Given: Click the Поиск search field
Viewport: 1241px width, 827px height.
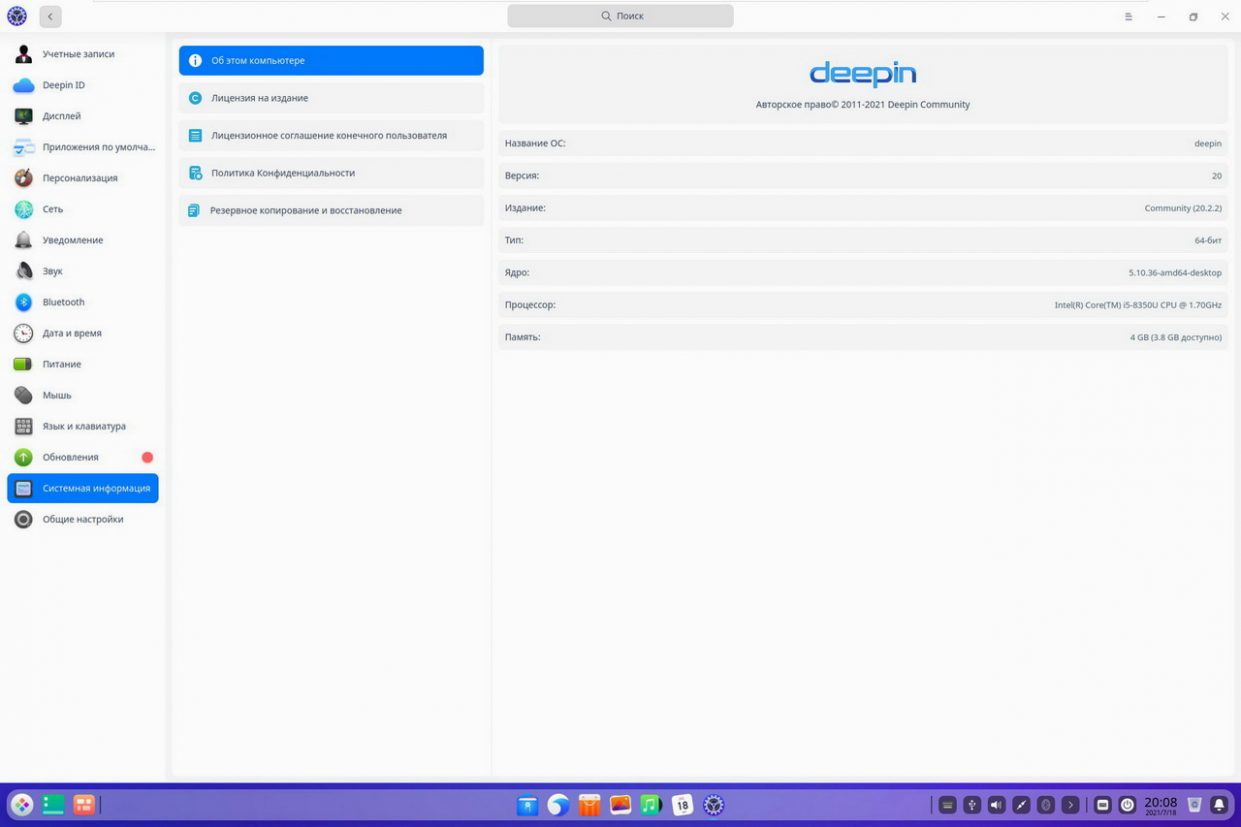Looking at the screenshot, I should click(620, 16).
